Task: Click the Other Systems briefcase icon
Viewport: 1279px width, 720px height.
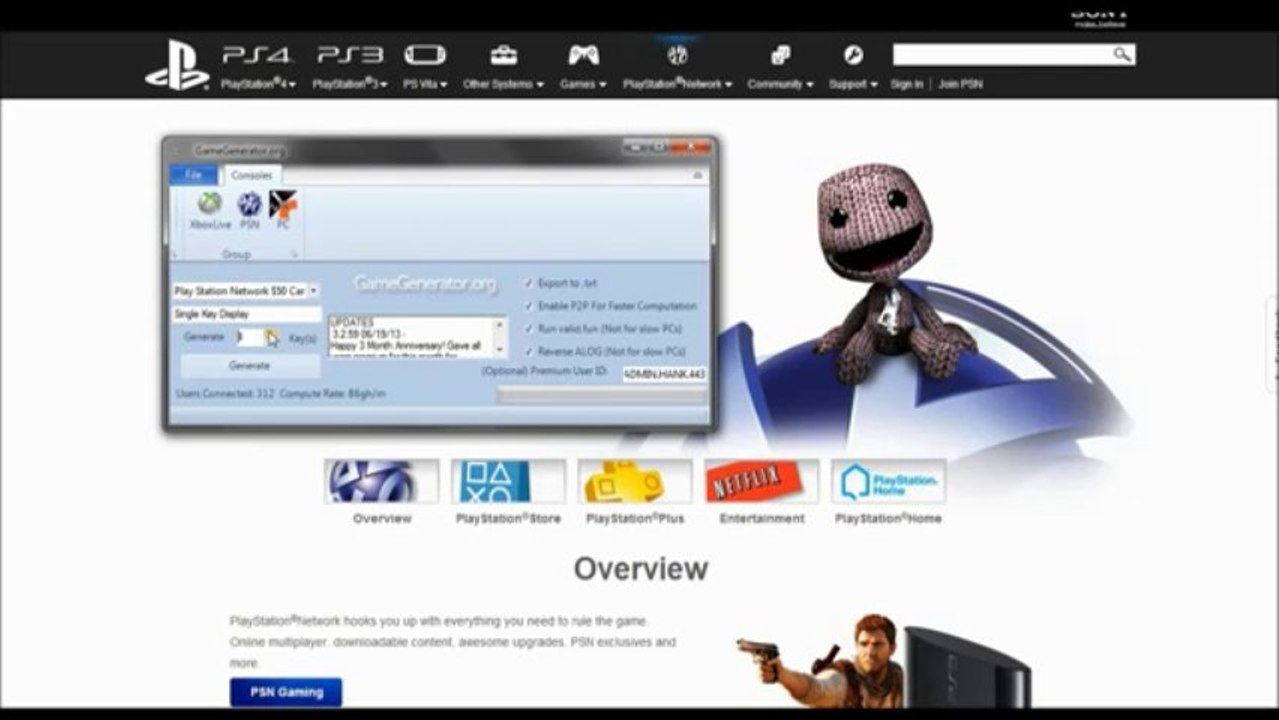Action: 503,55
